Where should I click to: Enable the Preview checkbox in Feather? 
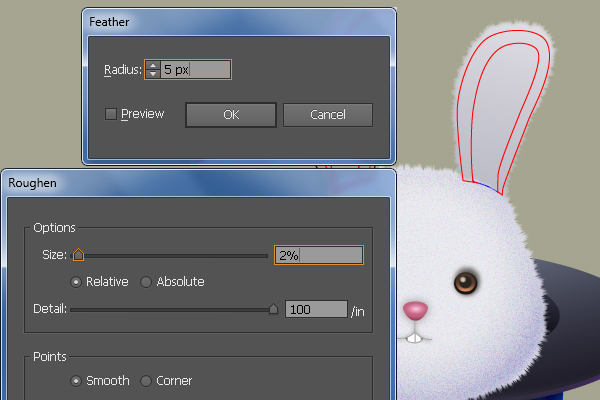(111, 114)
